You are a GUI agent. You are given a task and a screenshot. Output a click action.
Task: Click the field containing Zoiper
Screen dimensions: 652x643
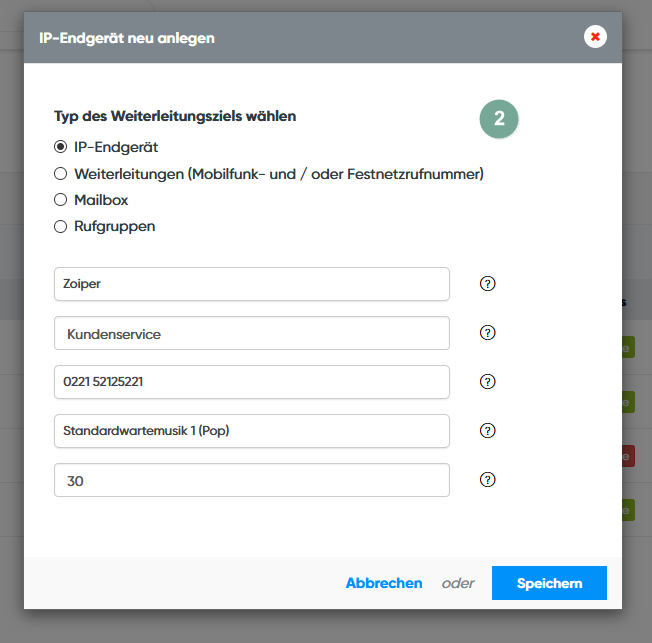tap(251, 284)
